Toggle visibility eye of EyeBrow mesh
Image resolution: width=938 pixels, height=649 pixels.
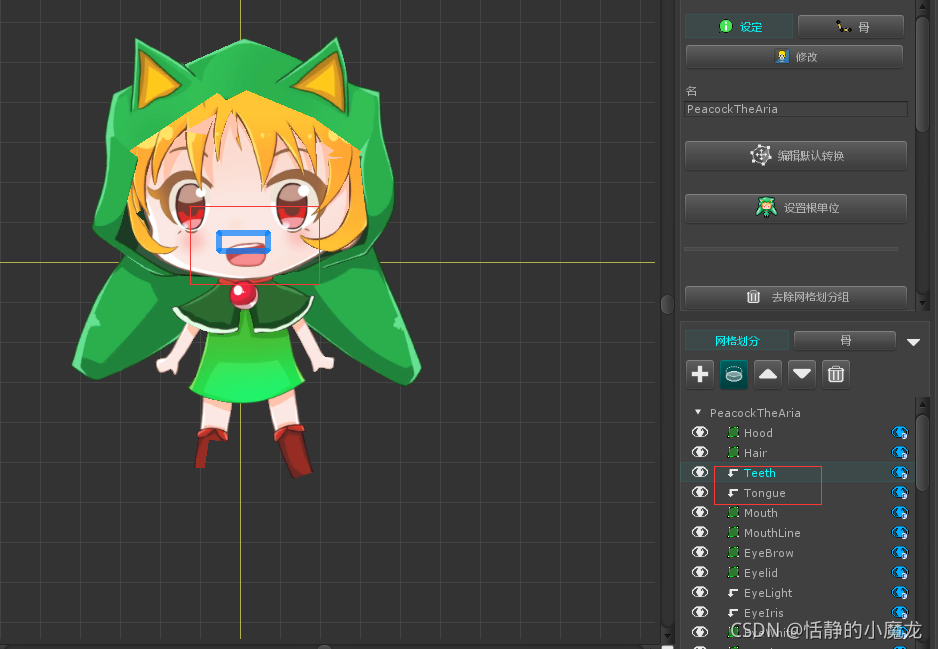pyautogui.click(x=700, y=552)
